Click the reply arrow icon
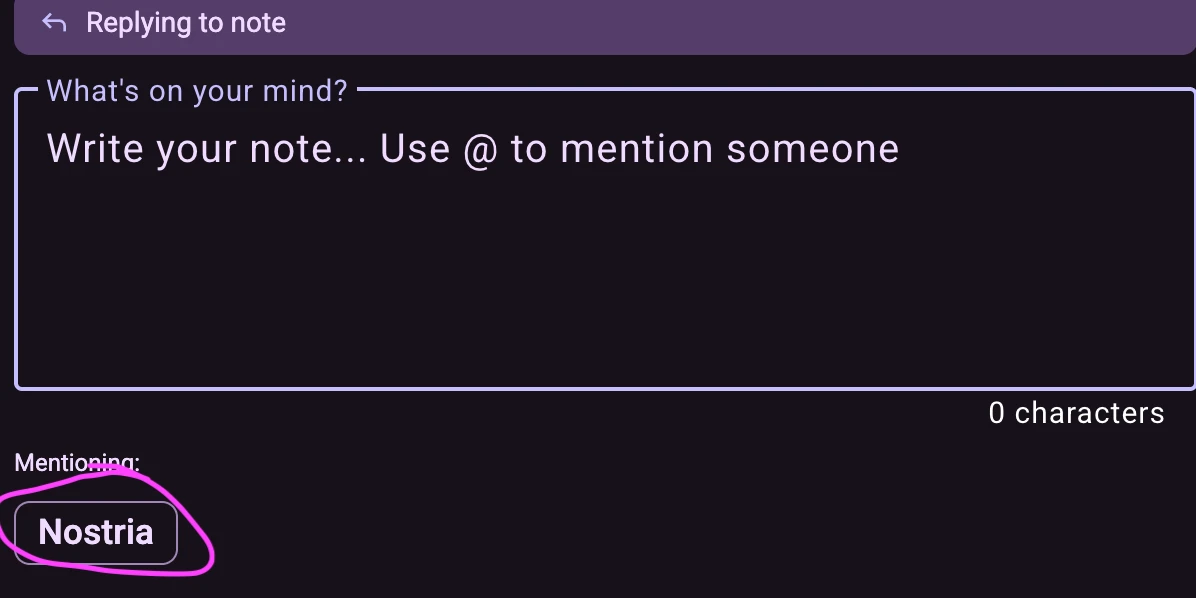 [54, 23]
